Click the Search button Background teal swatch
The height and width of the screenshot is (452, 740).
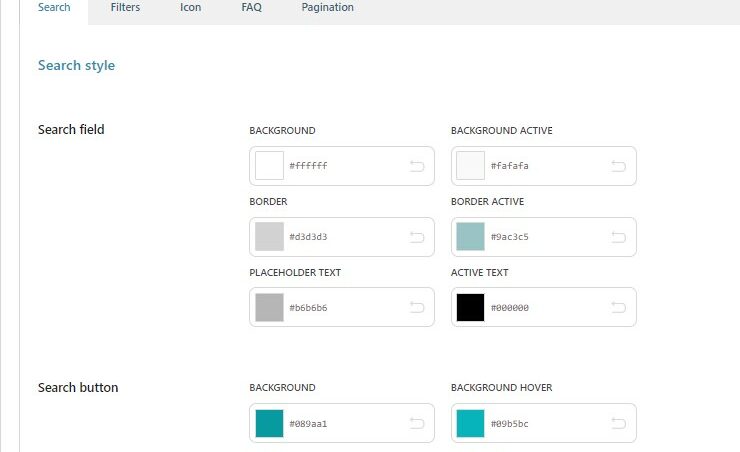(x=270, y=424)
